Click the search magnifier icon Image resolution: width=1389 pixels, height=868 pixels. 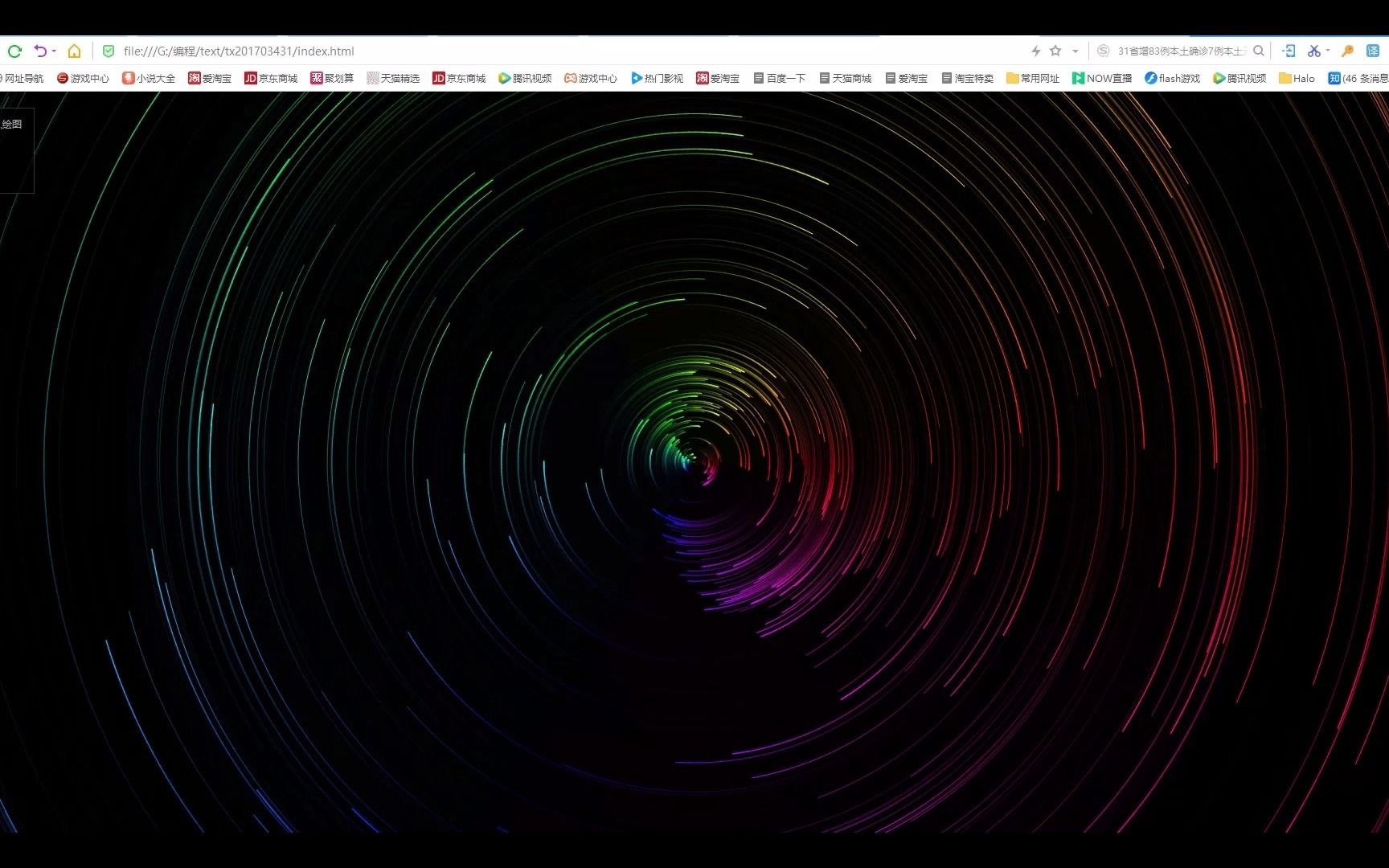(1259, 51)
